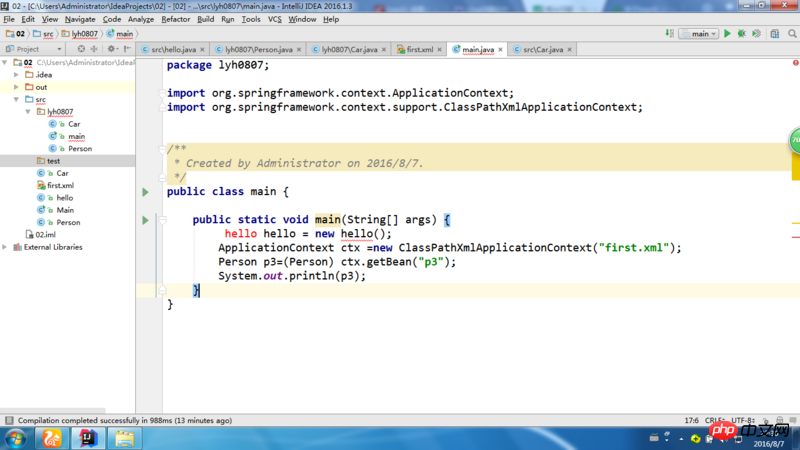This screenshot has height=450, width=800.
Task: Start debugging with the green bug icon
Action: click(x=742, y=34)
